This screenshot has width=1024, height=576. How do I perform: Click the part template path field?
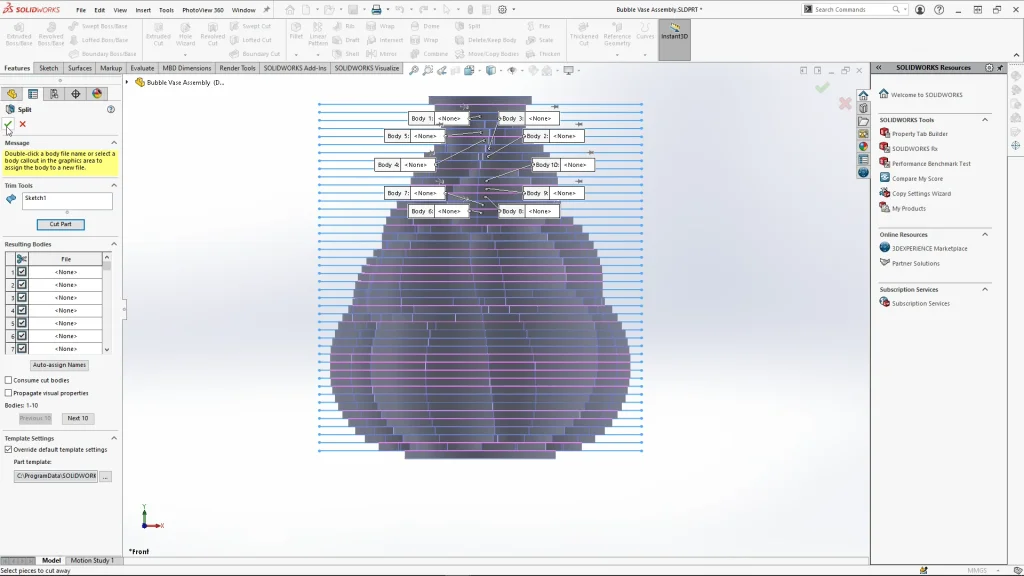point(56,476)
